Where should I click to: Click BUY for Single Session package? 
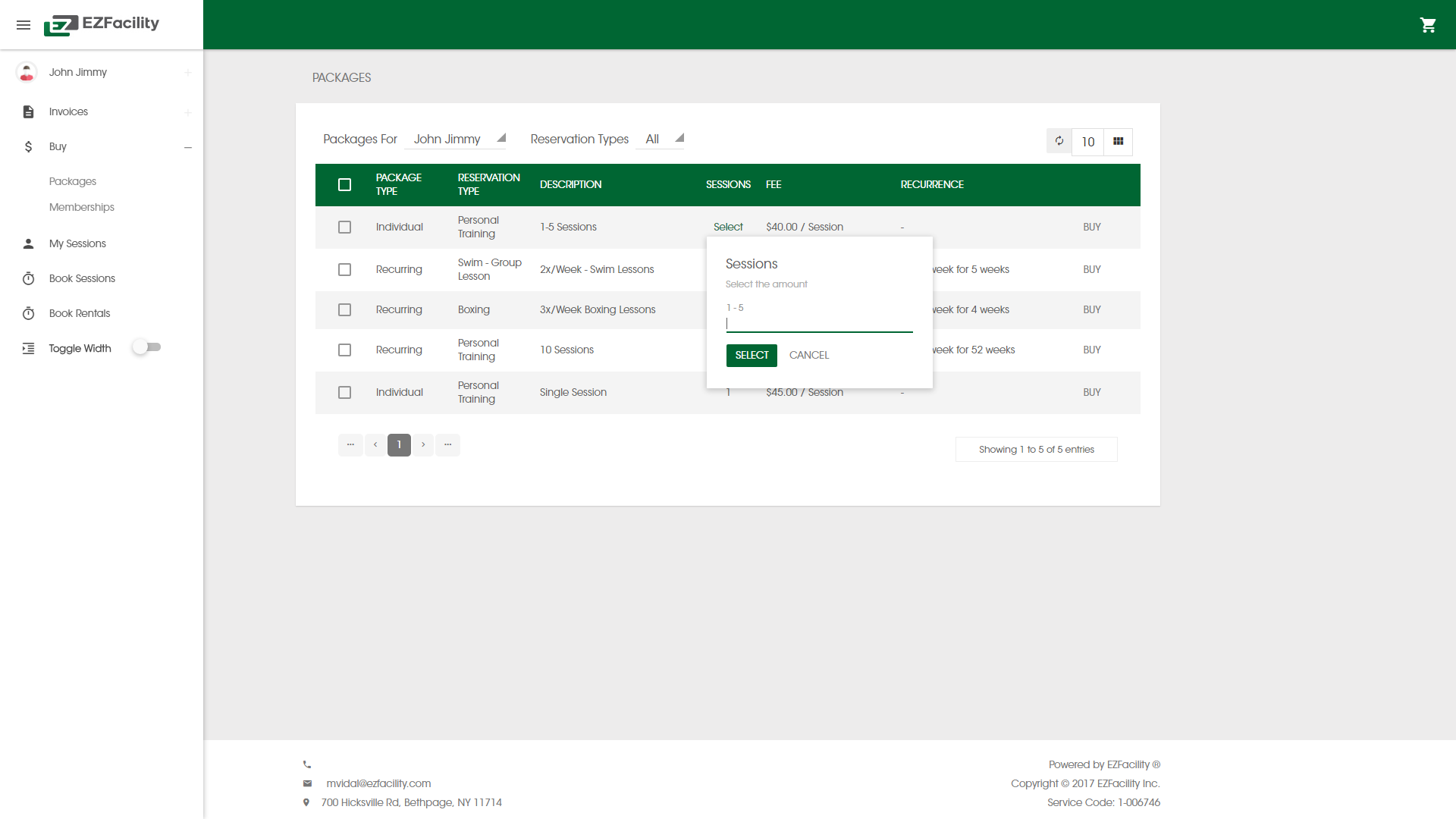(1091, 392)
